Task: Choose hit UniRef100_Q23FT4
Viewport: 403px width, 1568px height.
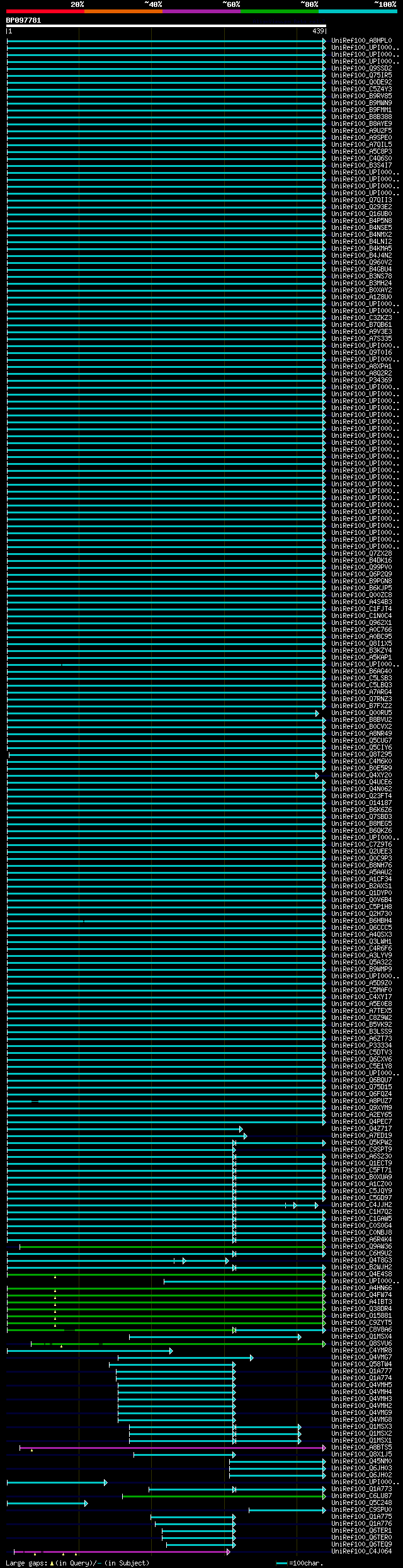Action: 361,796
